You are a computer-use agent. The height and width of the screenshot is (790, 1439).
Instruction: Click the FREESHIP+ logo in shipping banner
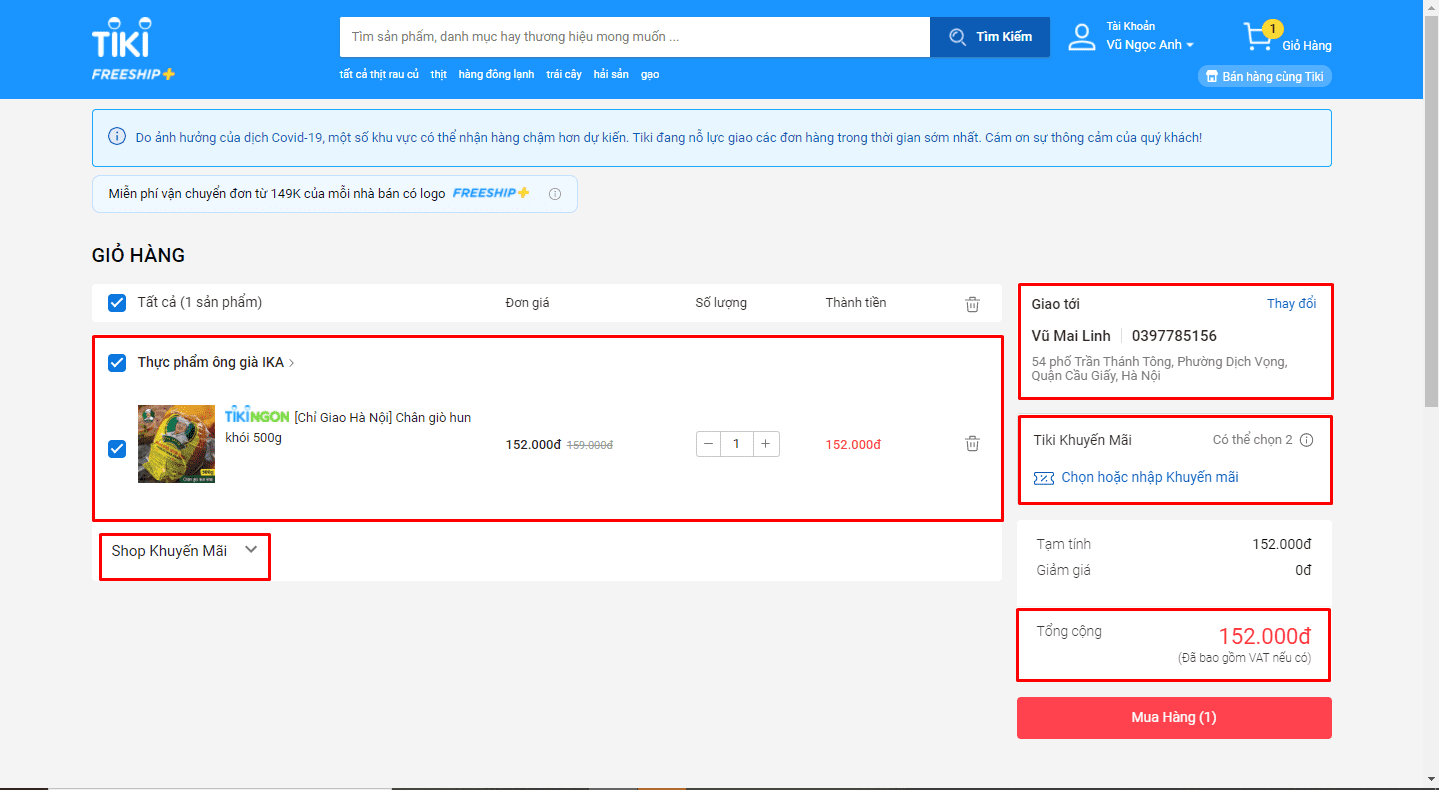pyautogui.click(x=491, y=193)
